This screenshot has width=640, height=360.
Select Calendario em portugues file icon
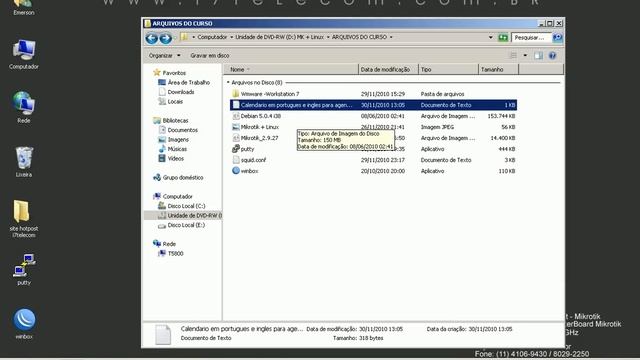236,105
